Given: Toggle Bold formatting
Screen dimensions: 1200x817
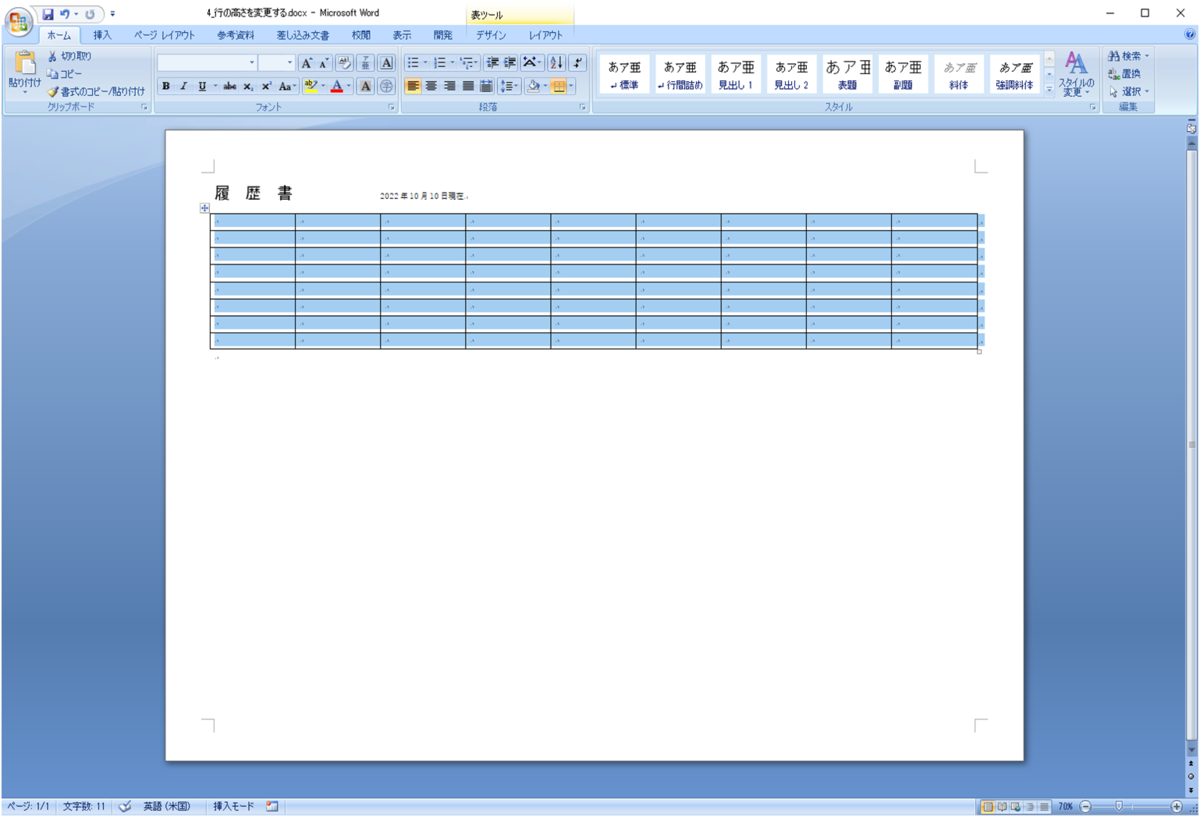Looking at the screenshot, I should [166, 86].
